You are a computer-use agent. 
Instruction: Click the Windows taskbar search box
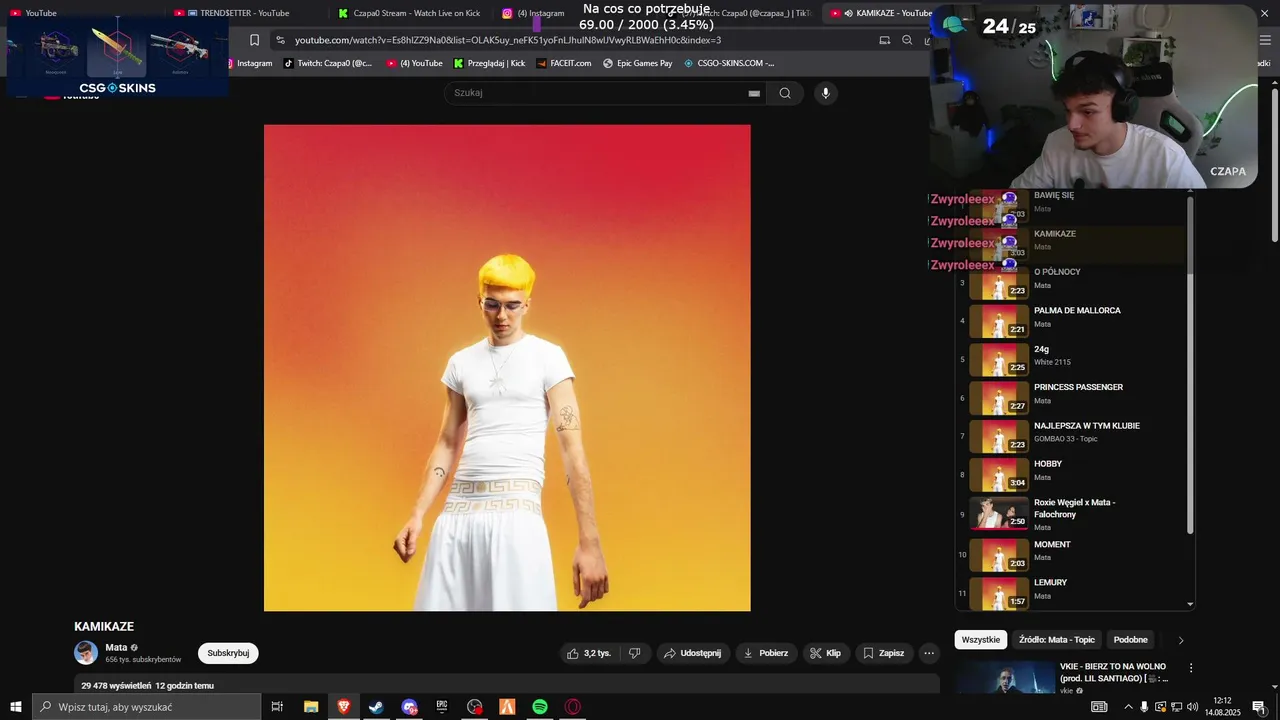click(146, 707)
